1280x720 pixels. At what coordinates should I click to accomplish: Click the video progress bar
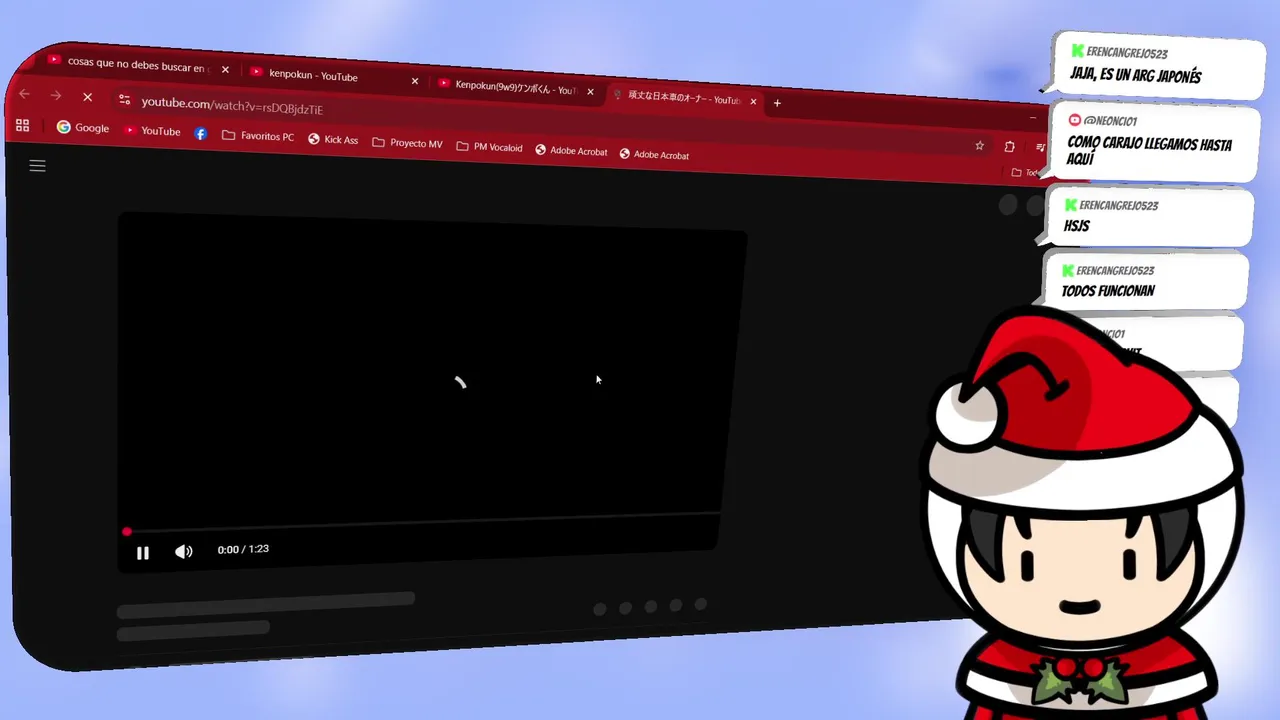[423, 524]
